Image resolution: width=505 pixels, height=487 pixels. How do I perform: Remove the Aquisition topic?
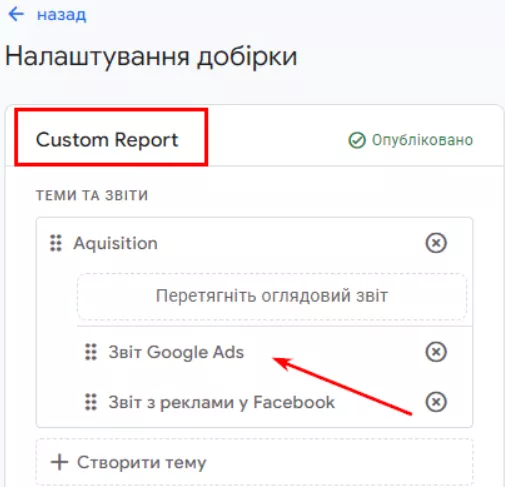pos(436,243)
